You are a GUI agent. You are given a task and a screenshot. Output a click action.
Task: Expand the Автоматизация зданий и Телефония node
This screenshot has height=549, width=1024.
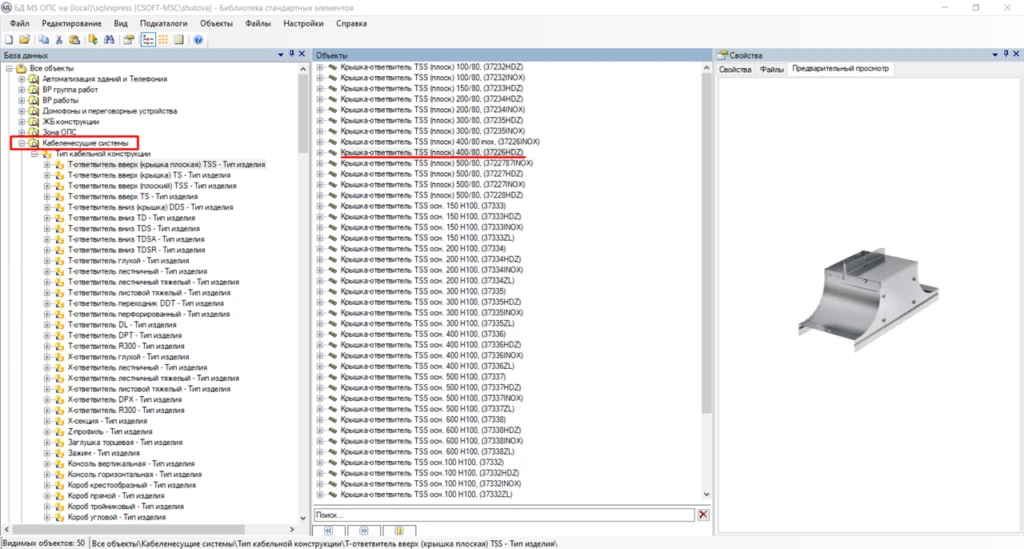(21, 79)
